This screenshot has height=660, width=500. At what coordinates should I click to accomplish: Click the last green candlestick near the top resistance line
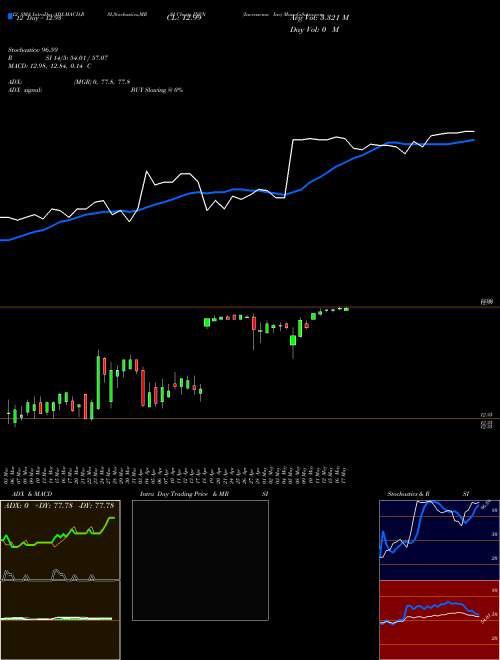(x=346, y=309)
